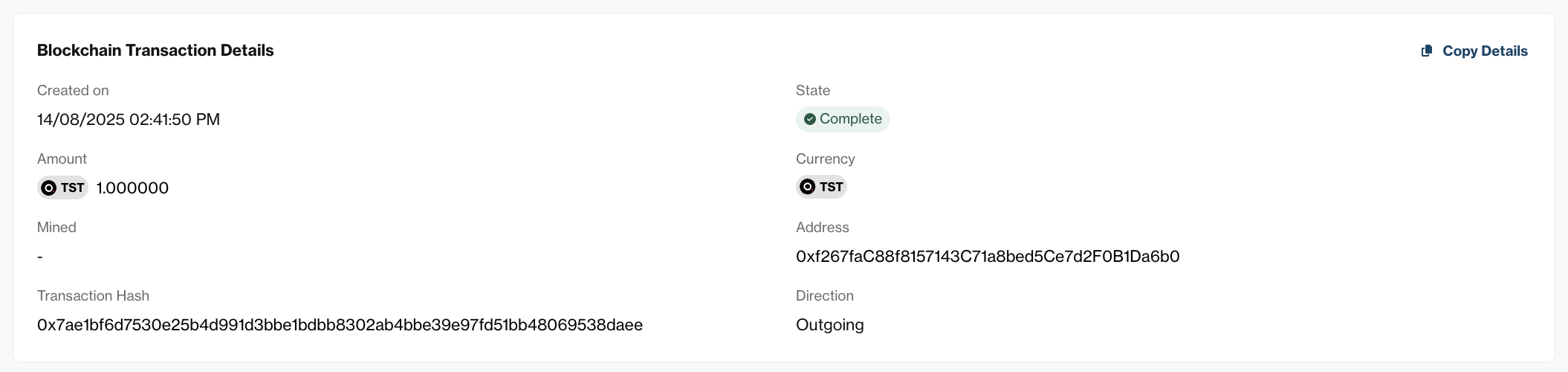Select the Complete state badge
The height and width of the screenshot is (372, 1568).
pos(843,119)
